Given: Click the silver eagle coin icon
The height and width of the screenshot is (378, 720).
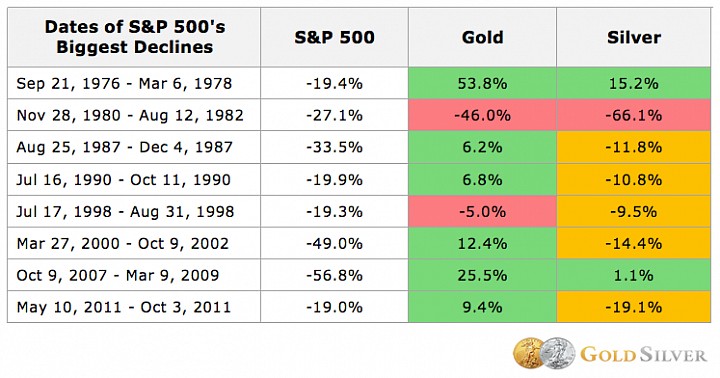Looking at the screenshot, I should 557,354.
